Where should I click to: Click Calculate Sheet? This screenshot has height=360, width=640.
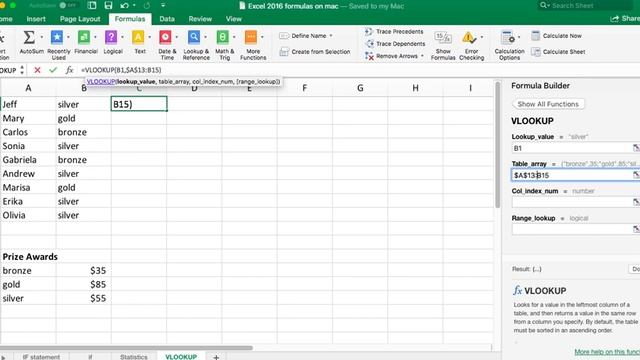(558, 52)
